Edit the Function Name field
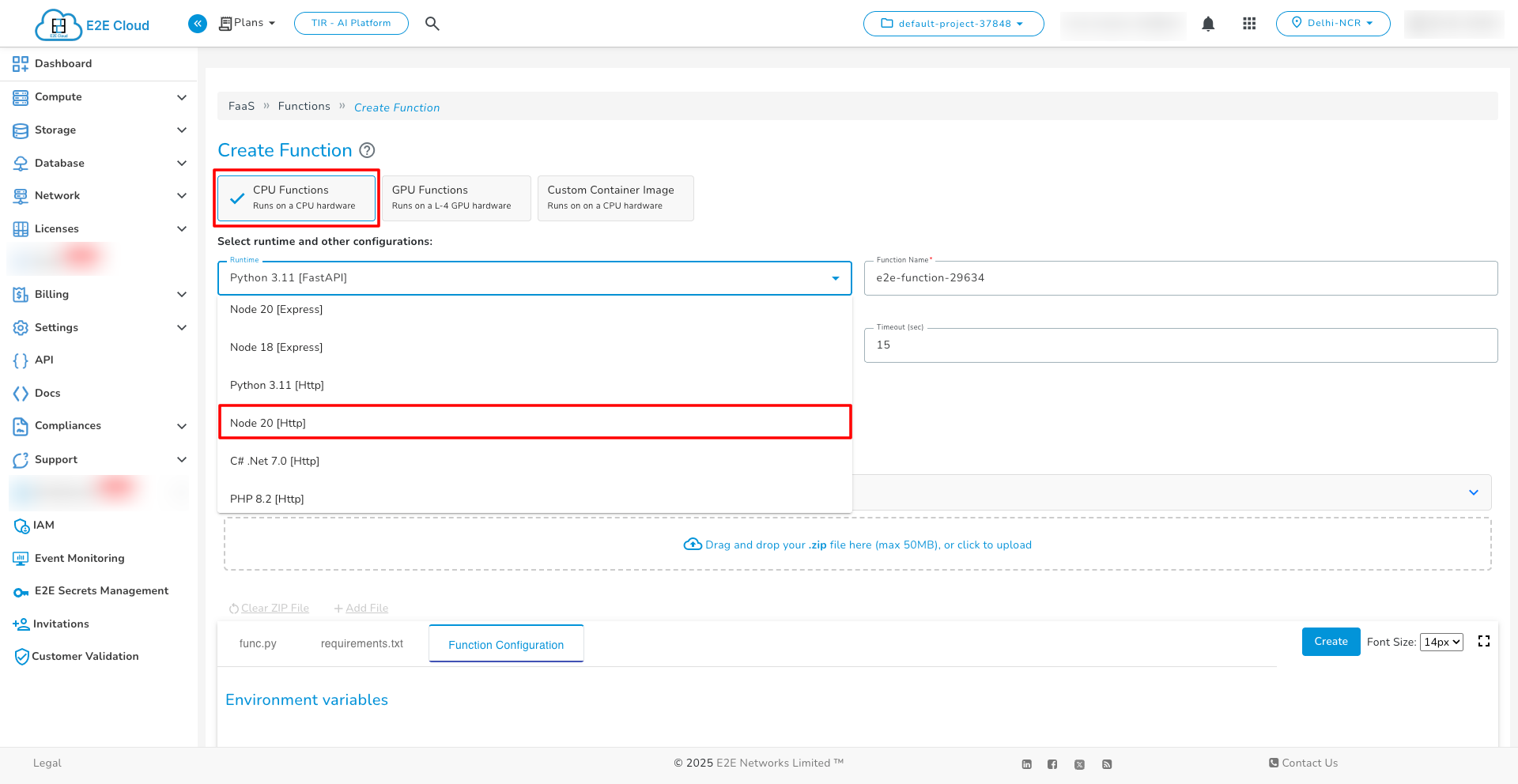Screen dimensions: 1518x784 [1181, 278]
